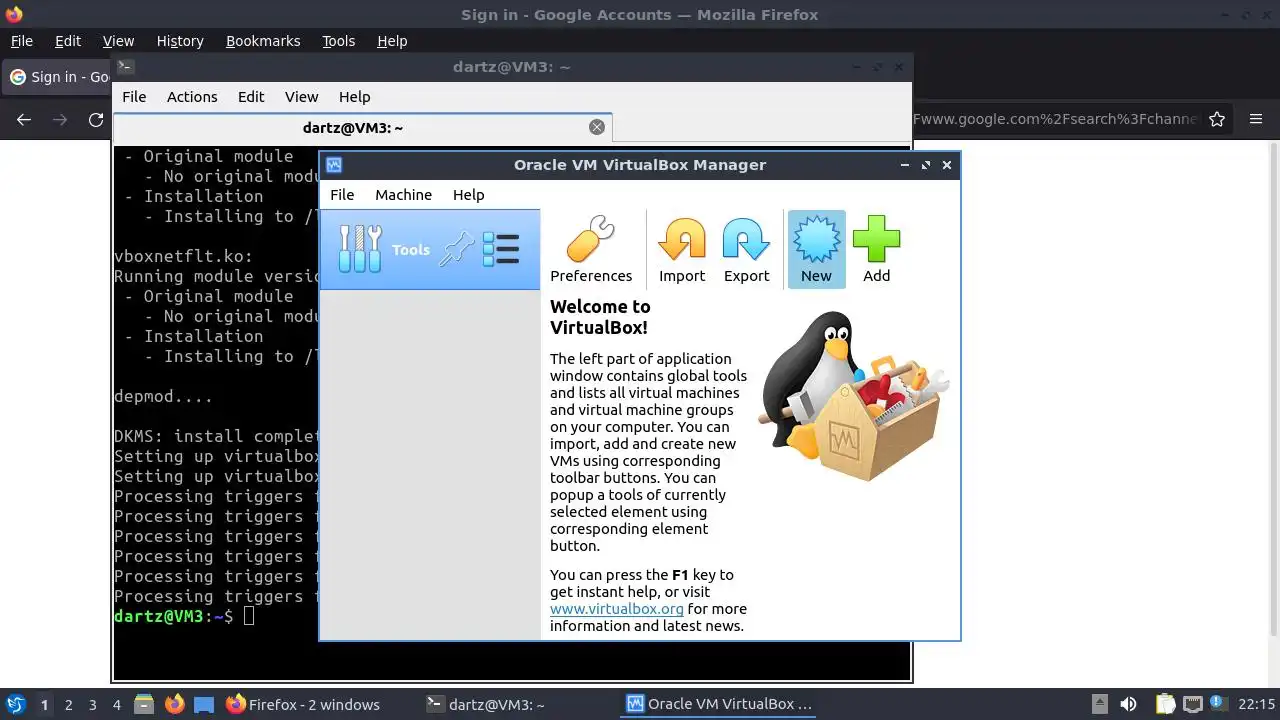1280x720 pixels.
Task: Create a New virtual machine
Action: pos(816,250)
